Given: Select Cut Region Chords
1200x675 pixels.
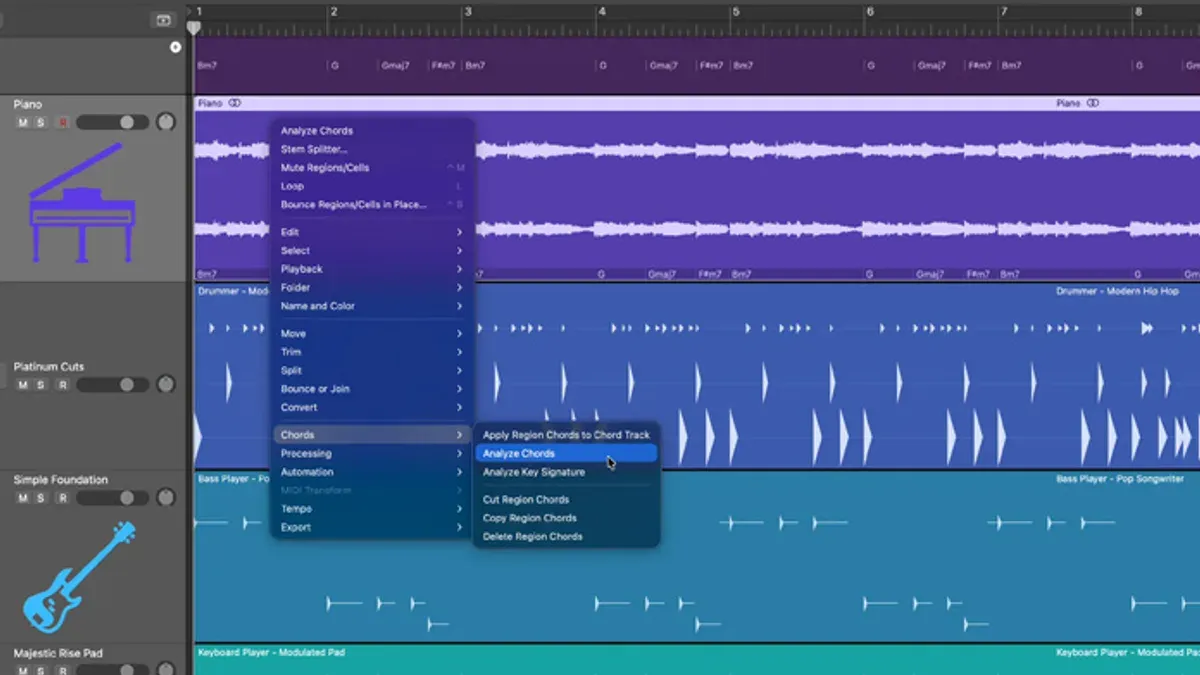Looking at the screenshot, I should click(x=566, y=500).
